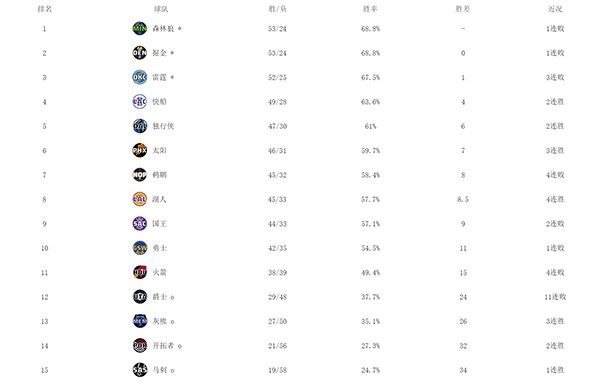Click the Pelicans NOP team logo

140,175
